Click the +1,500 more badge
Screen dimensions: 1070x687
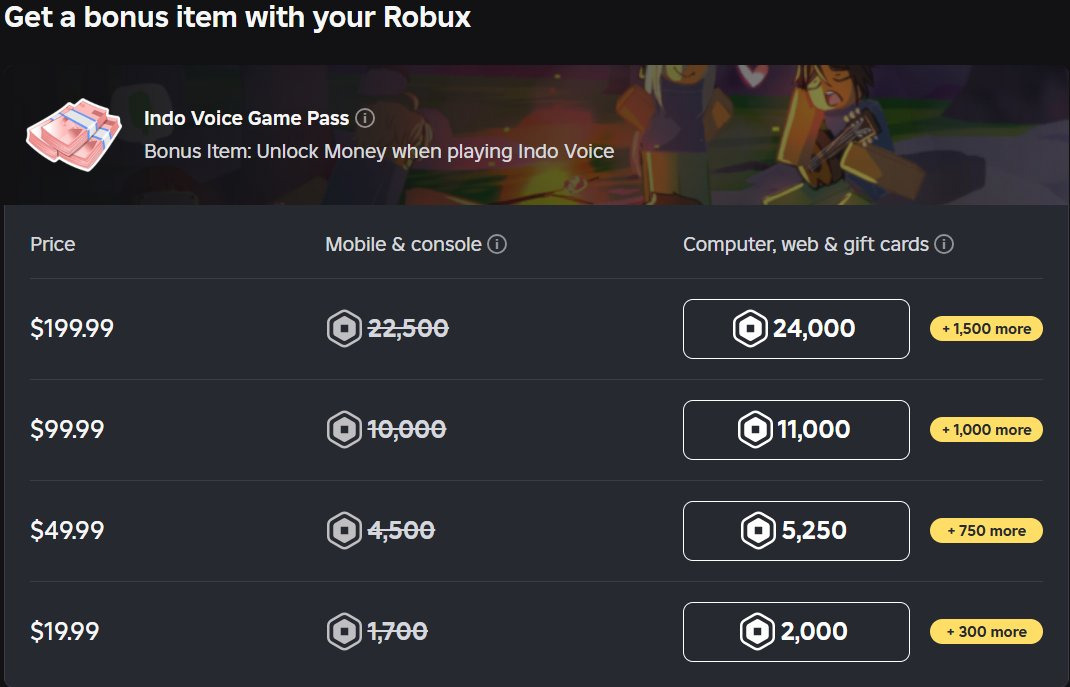[986, 328]
